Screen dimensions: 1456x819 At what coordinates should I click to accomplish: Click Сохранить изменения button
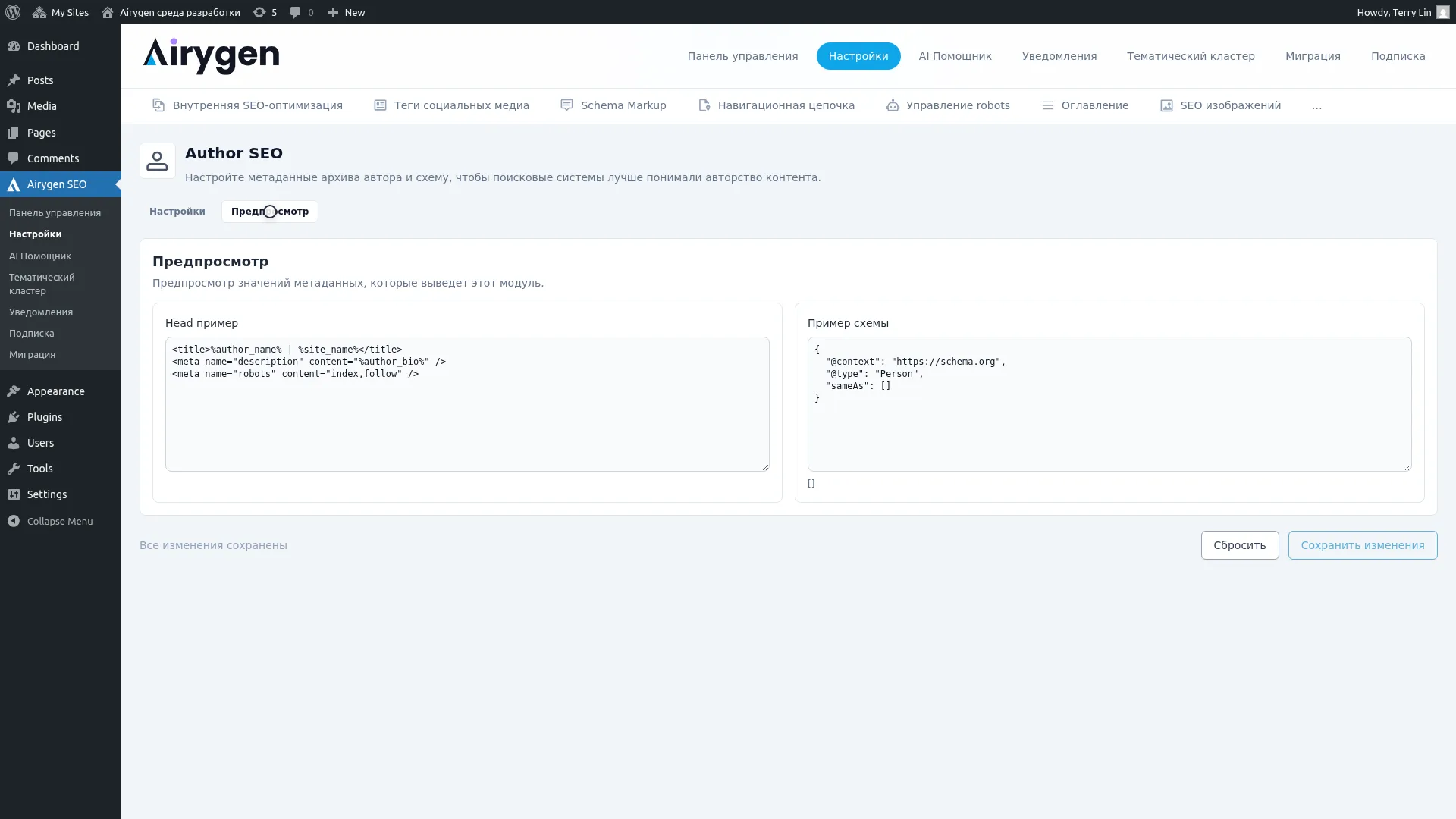(1363, 545)
